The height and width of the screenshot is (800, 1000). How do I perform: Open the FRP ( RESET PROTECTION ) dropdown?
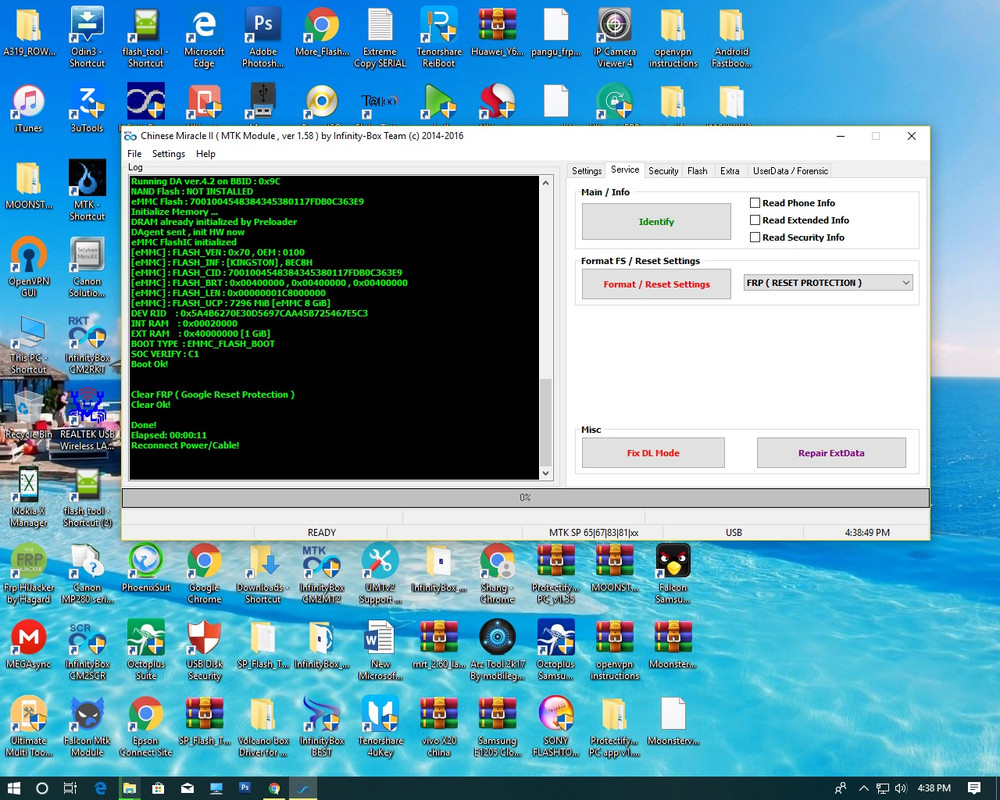(x=828, y=283)
